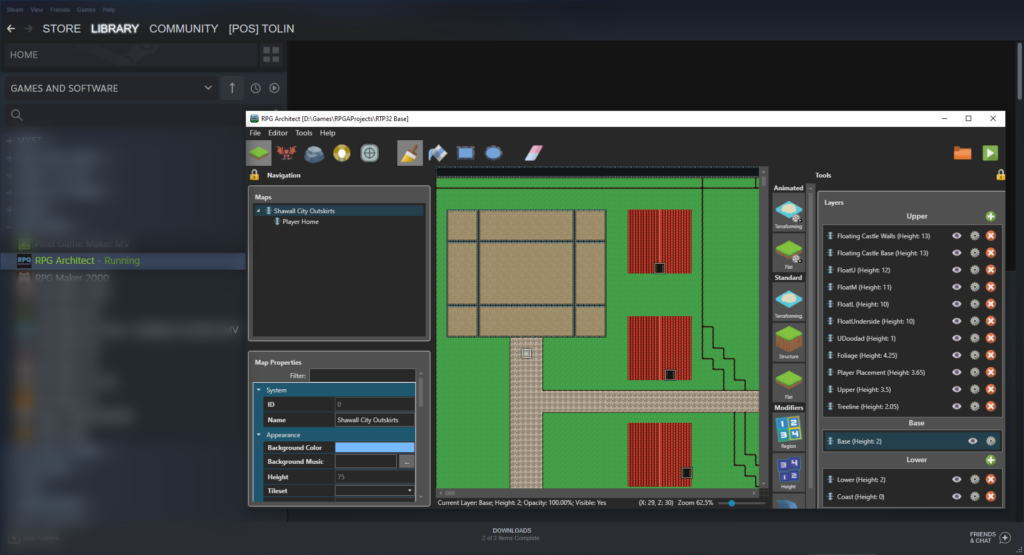This screenshot has height=555, width=1024.
Task: Collapse the System property group
Action: [259, 390]
